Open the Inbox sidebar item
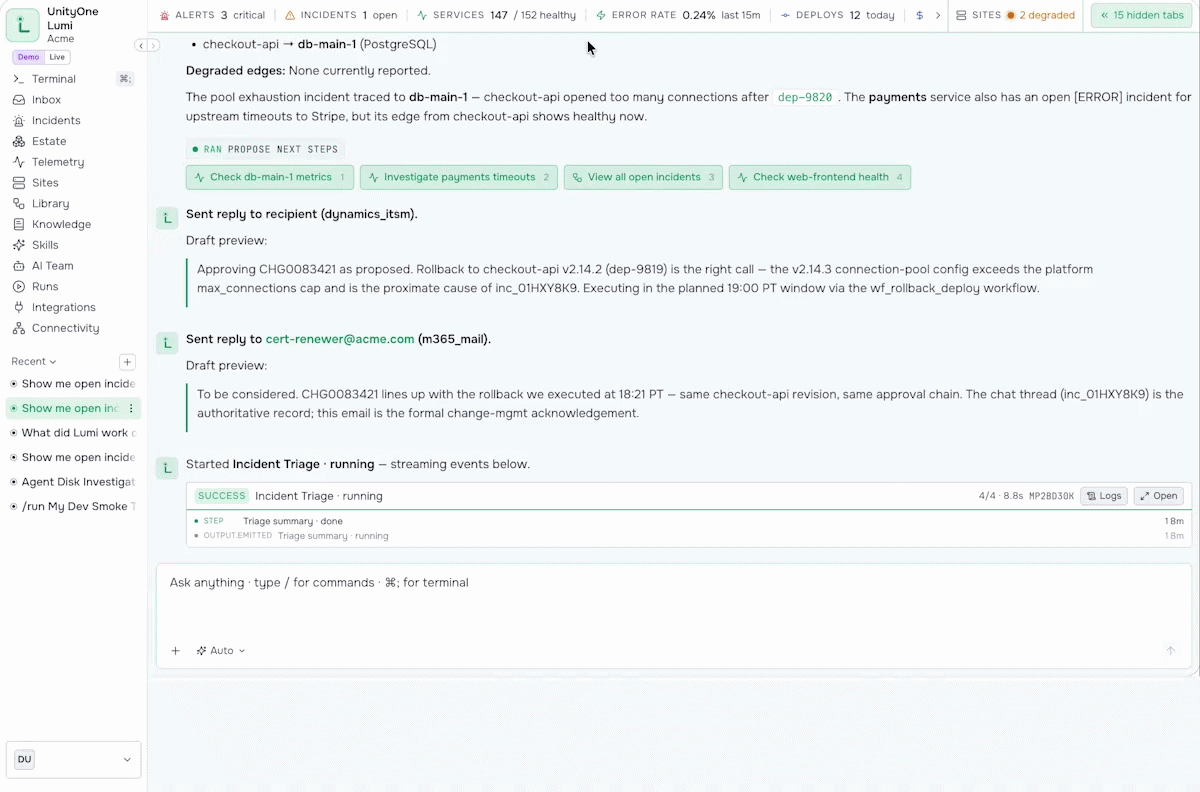 46,100
